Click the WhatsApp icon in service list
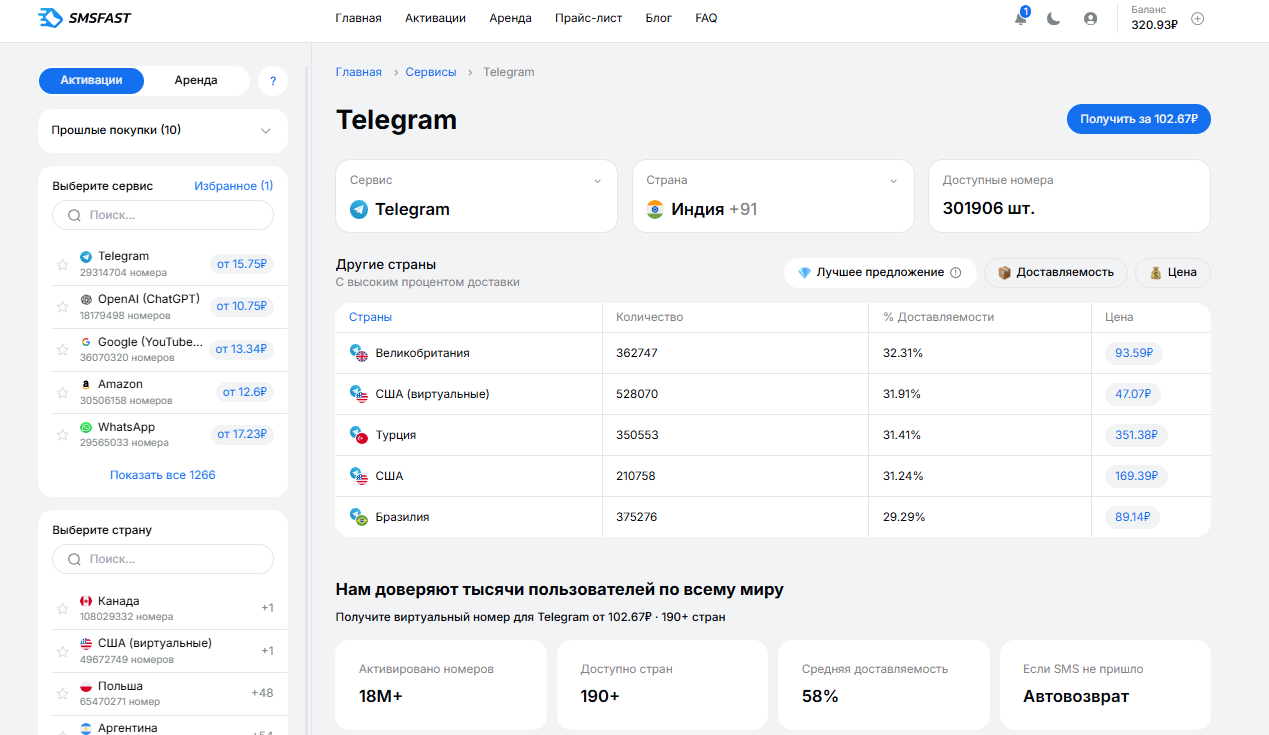Screen dimensions: 1269x735 (x=86, y=428)
